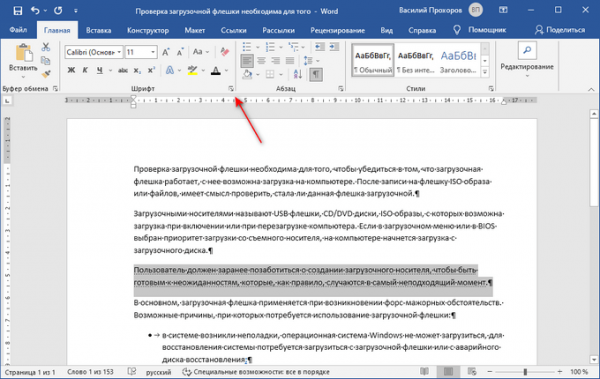Open the Quick Access Toolbar customize arrow
This screenshot has width=600, height=379.
coord(76,11)
